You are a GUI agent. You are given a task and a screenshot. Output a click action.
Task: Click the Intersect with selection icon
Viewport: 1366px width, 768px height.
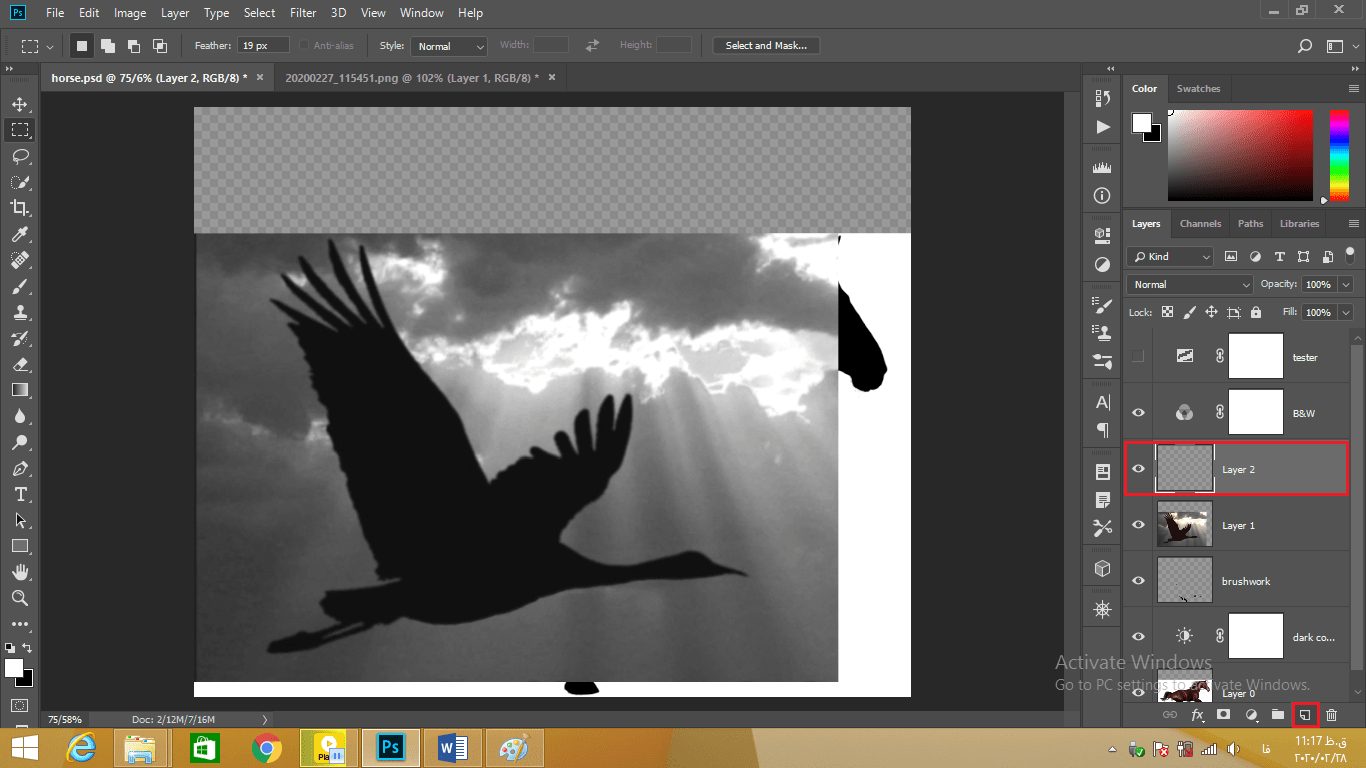[x=160, y=46]
